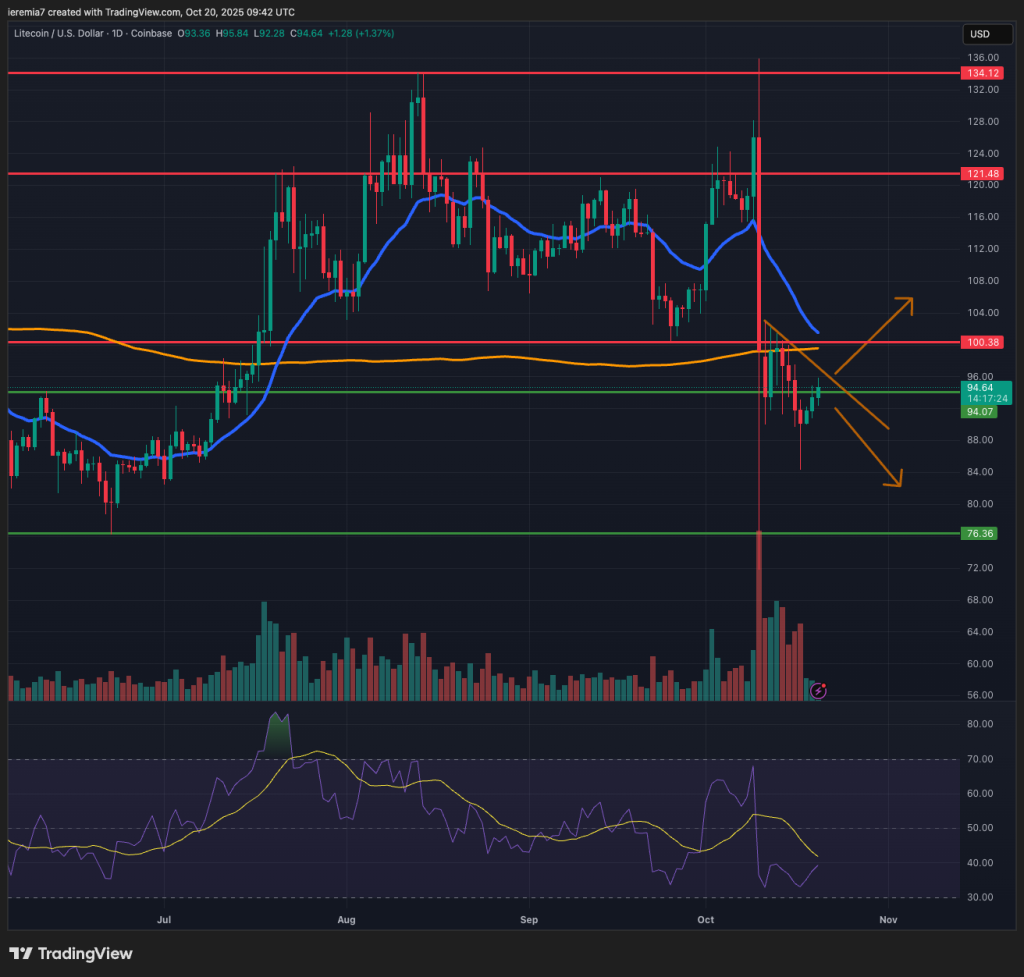Image resolution: width=1024 pixels, height=977 pixels.
Task: Click the Coinbase exchange name in header
Action: pyautogui.click(x=153, y=33)
